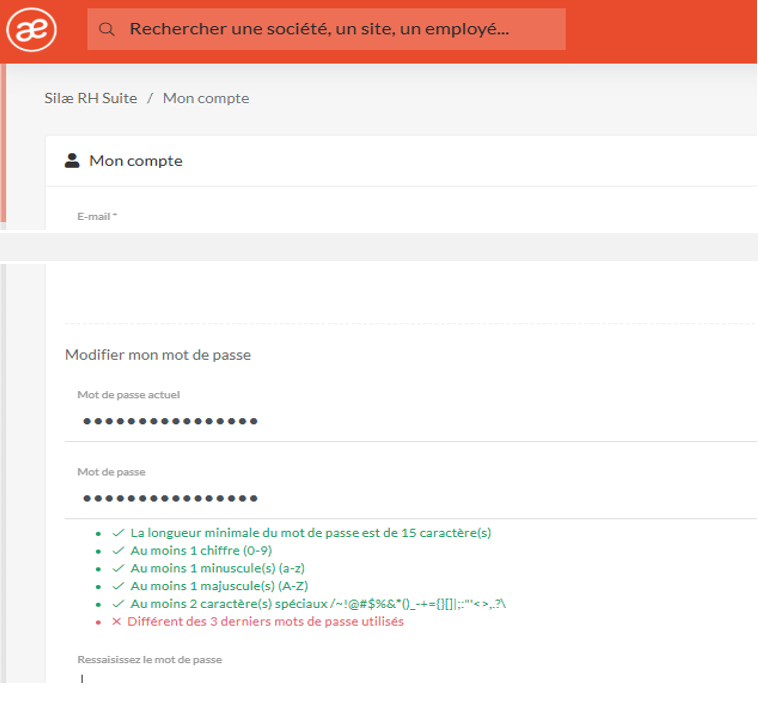Viewport: 758px width, 703px height.
Task: Click the Mon compte panel title
Action: pos(136,160)
